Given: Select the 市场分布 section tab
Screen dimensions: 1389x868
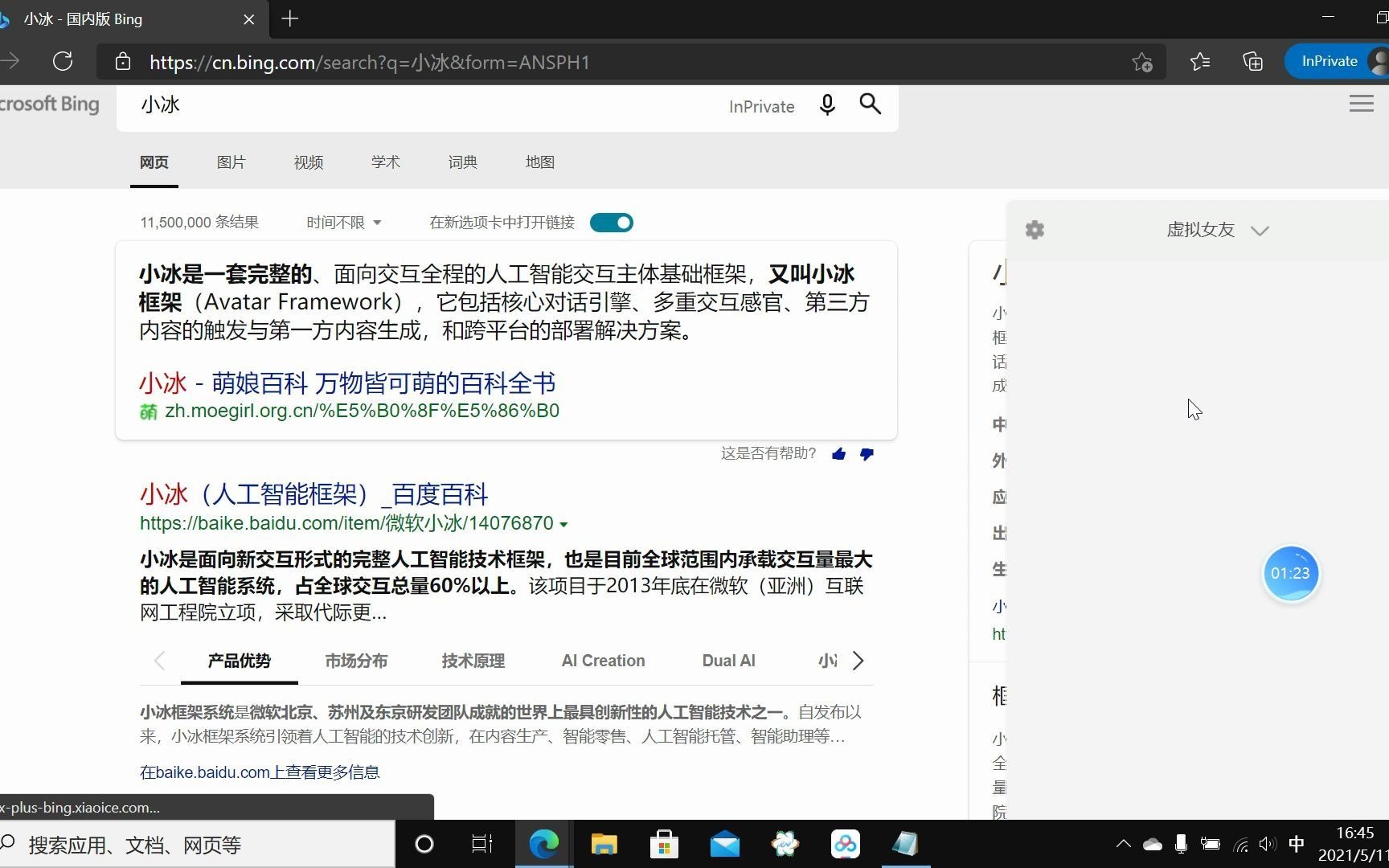Looking at the screenshot, I should (x=356, y=661).
